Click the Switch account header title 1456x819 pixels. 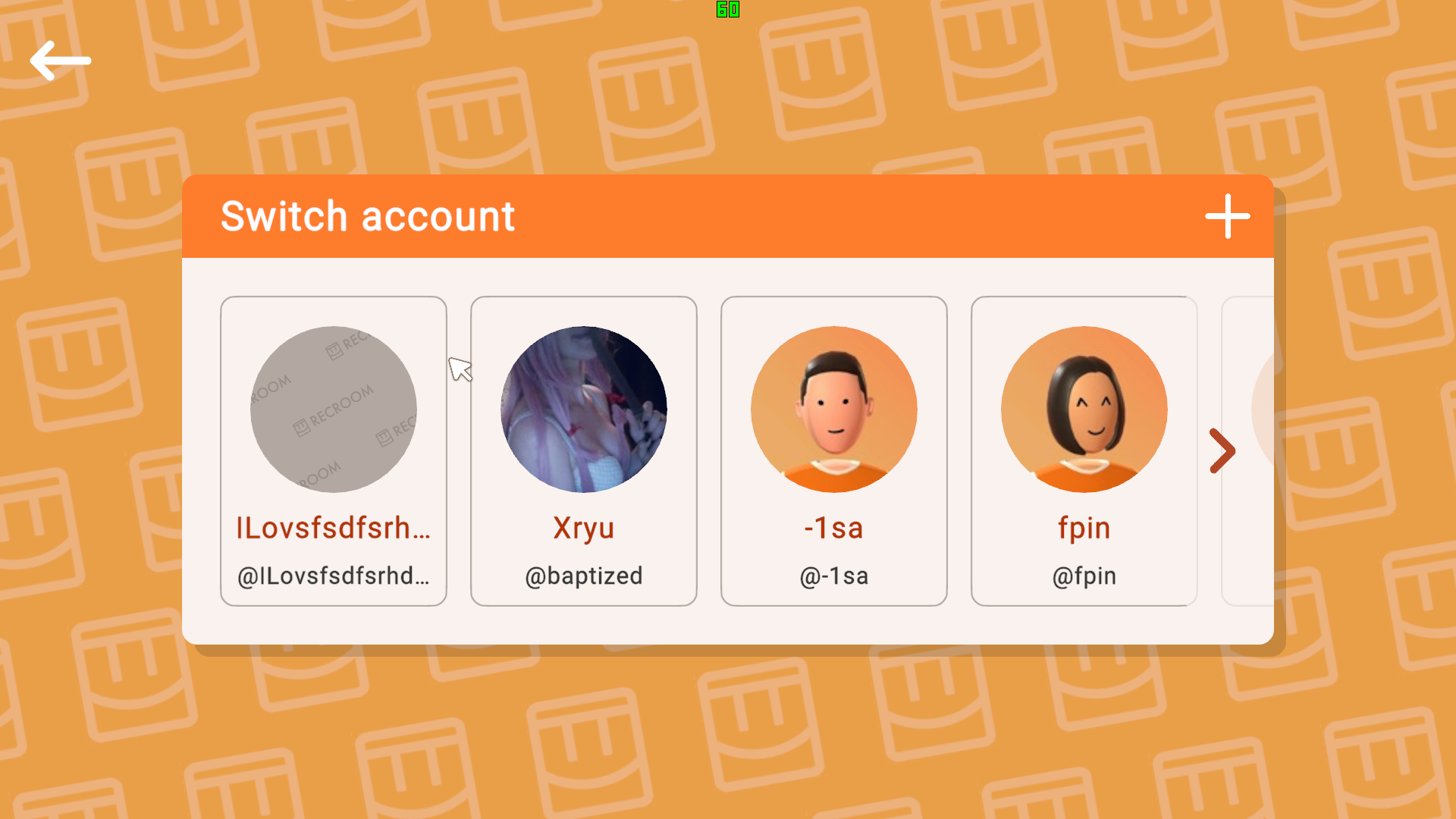click(x=368, y=217)
